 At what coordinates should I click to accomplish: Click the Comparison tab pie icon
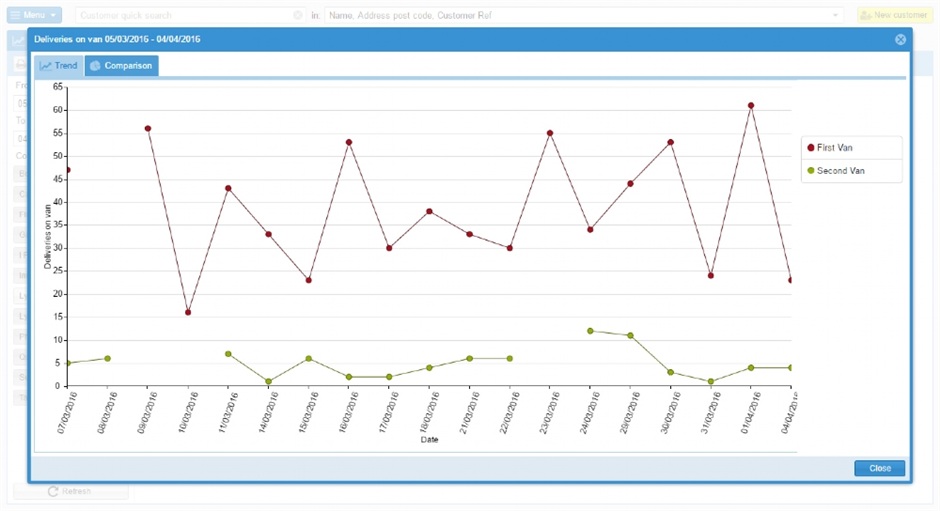point(95,66)
